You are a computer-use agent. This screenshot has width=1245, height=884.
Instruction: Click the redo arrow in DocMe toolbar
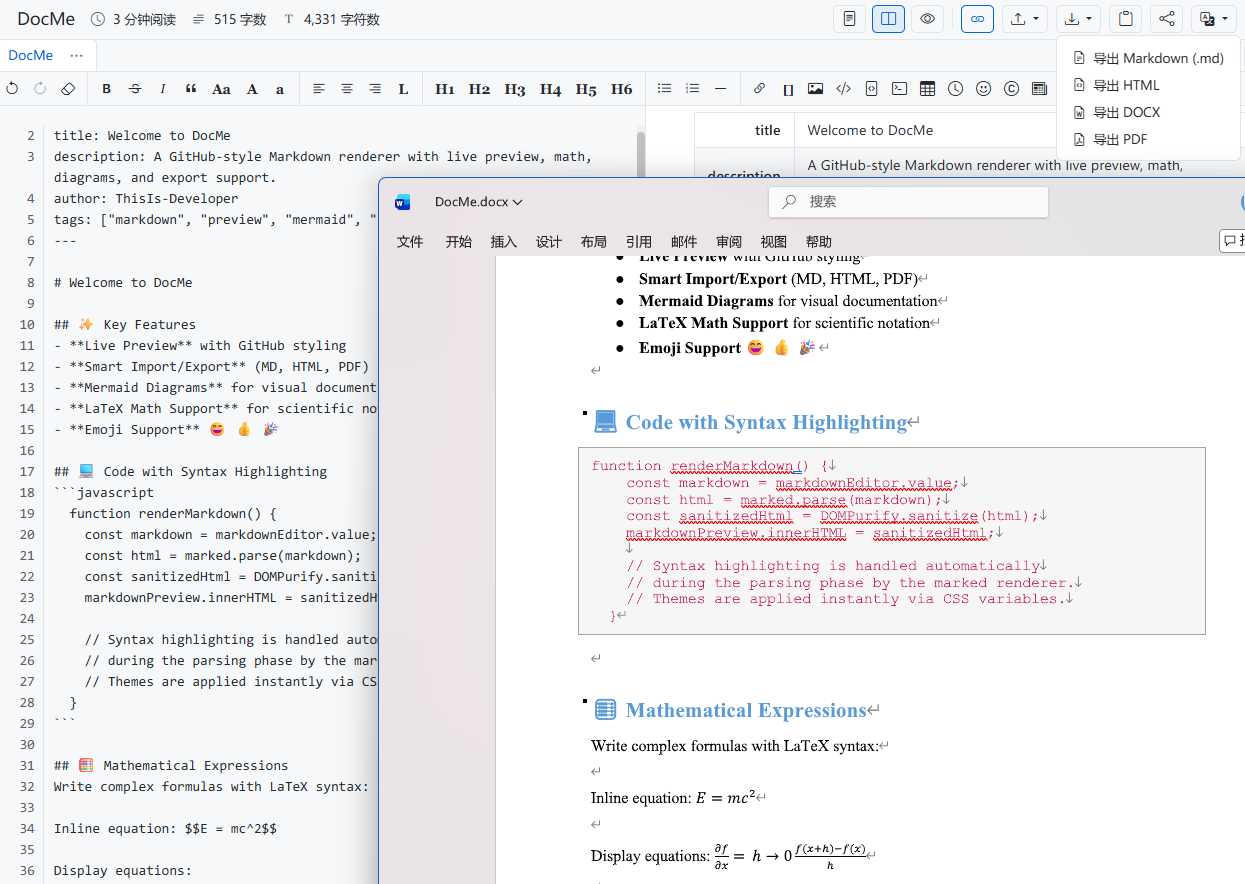40,89
